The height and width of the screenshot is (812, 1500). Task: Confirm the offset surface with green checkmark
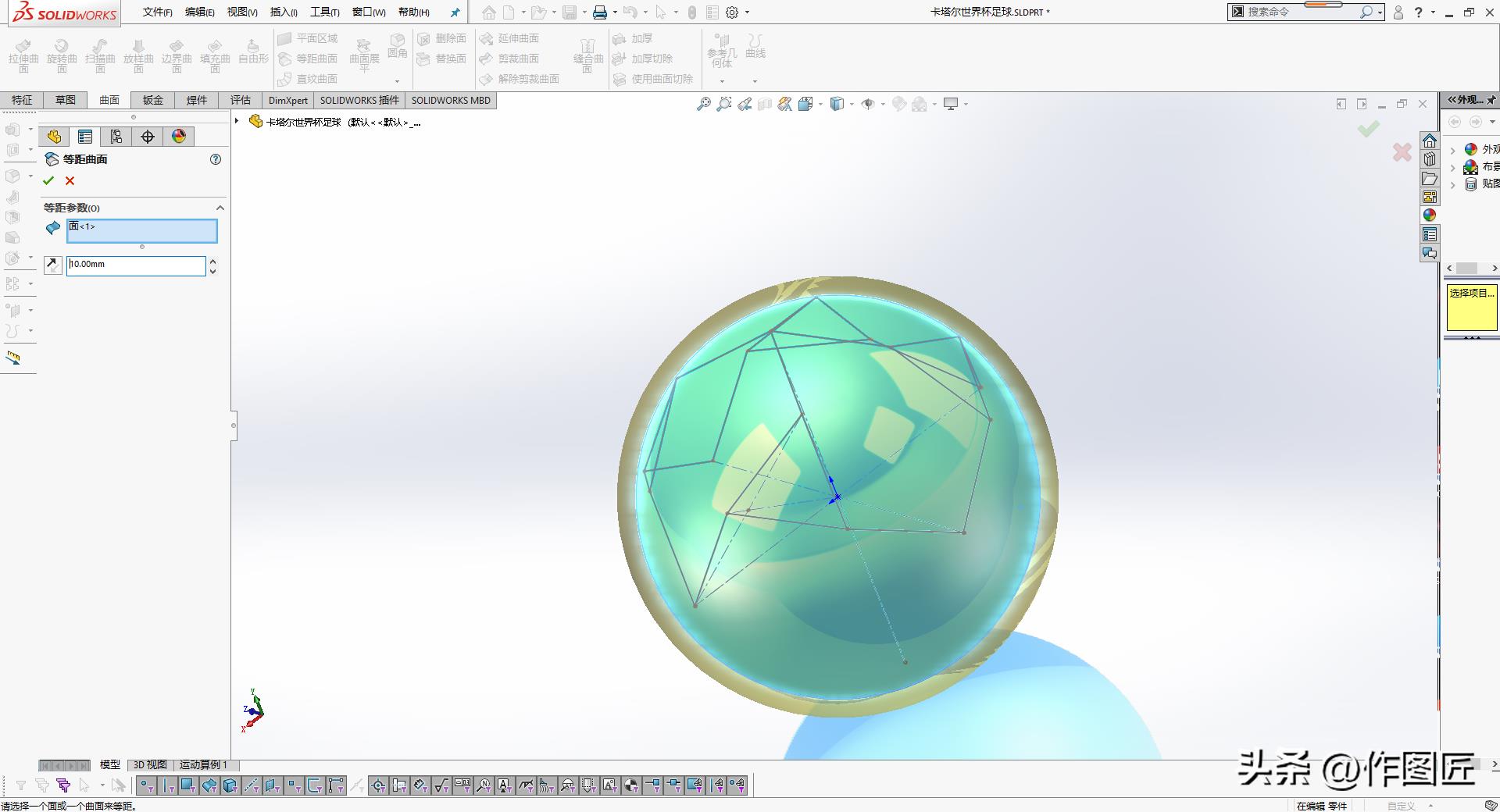tap(48, 180)
